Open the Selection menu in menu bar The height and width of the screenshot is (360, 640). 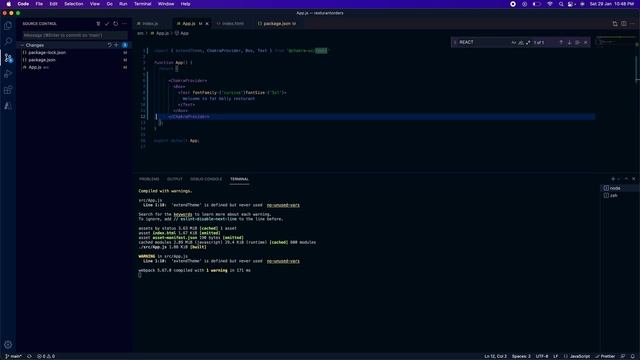(73, 4)
